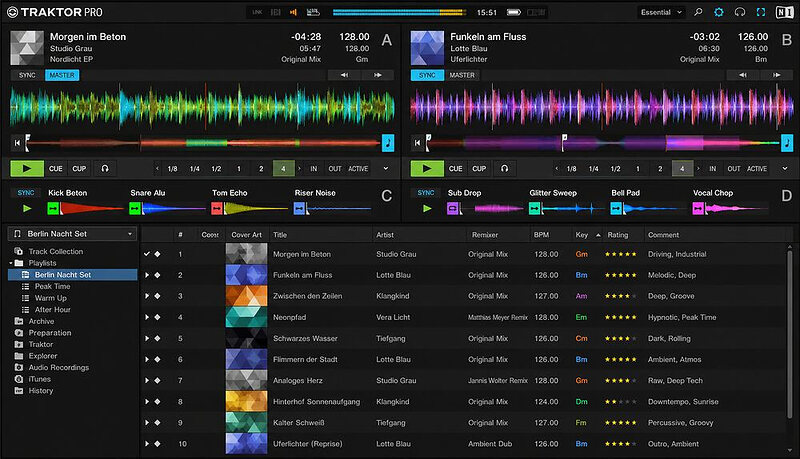Image resolution: width=800 pixels, height=459 pixels.
Task: Expand Deck A advanced panel chevron
Action: 386,168
